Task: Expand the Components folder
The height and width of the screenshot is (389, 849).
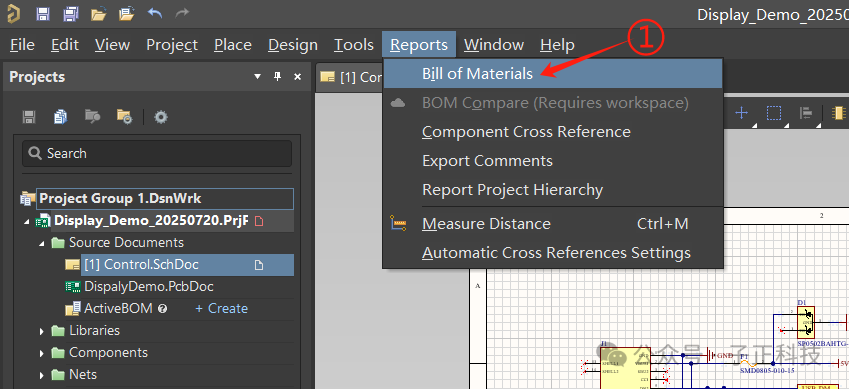Action: click(x=42, y=353)
